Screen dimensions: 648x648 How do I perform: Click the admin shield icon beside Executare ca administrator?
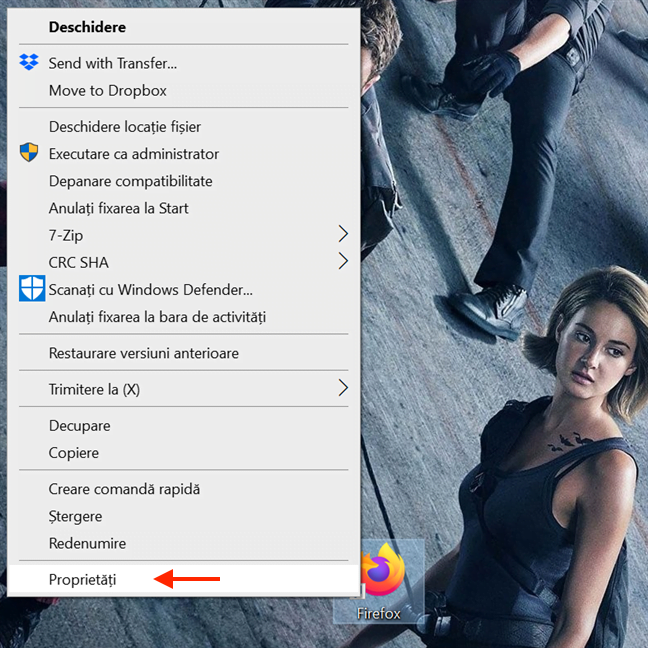pos(29,152)
